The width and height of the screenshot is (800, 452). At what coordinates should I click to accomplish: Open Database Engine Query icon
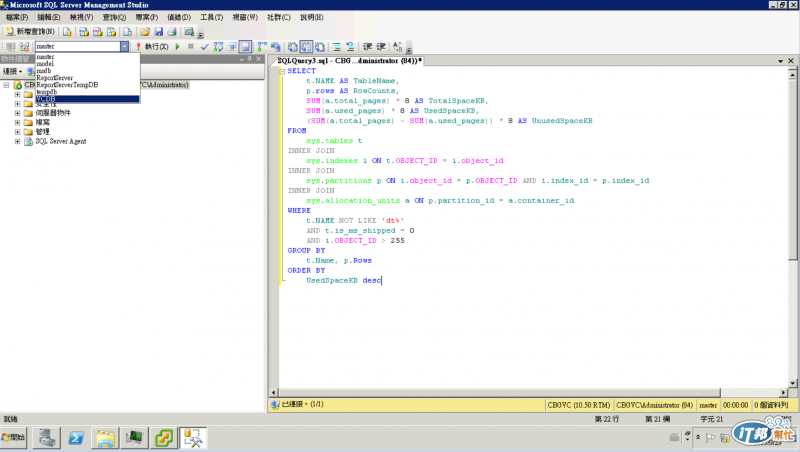point(67,32)
